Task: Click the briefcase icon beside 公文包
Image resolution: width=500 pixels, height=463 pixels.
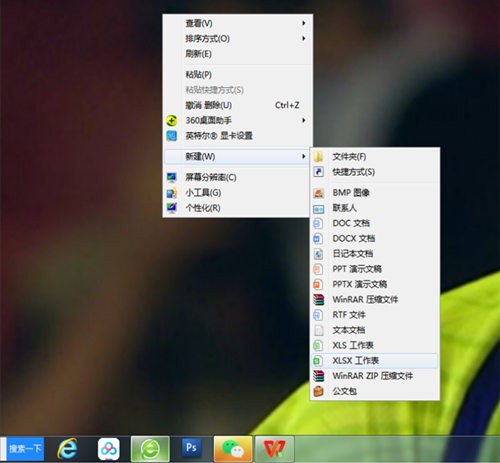Action: [319, 391]
